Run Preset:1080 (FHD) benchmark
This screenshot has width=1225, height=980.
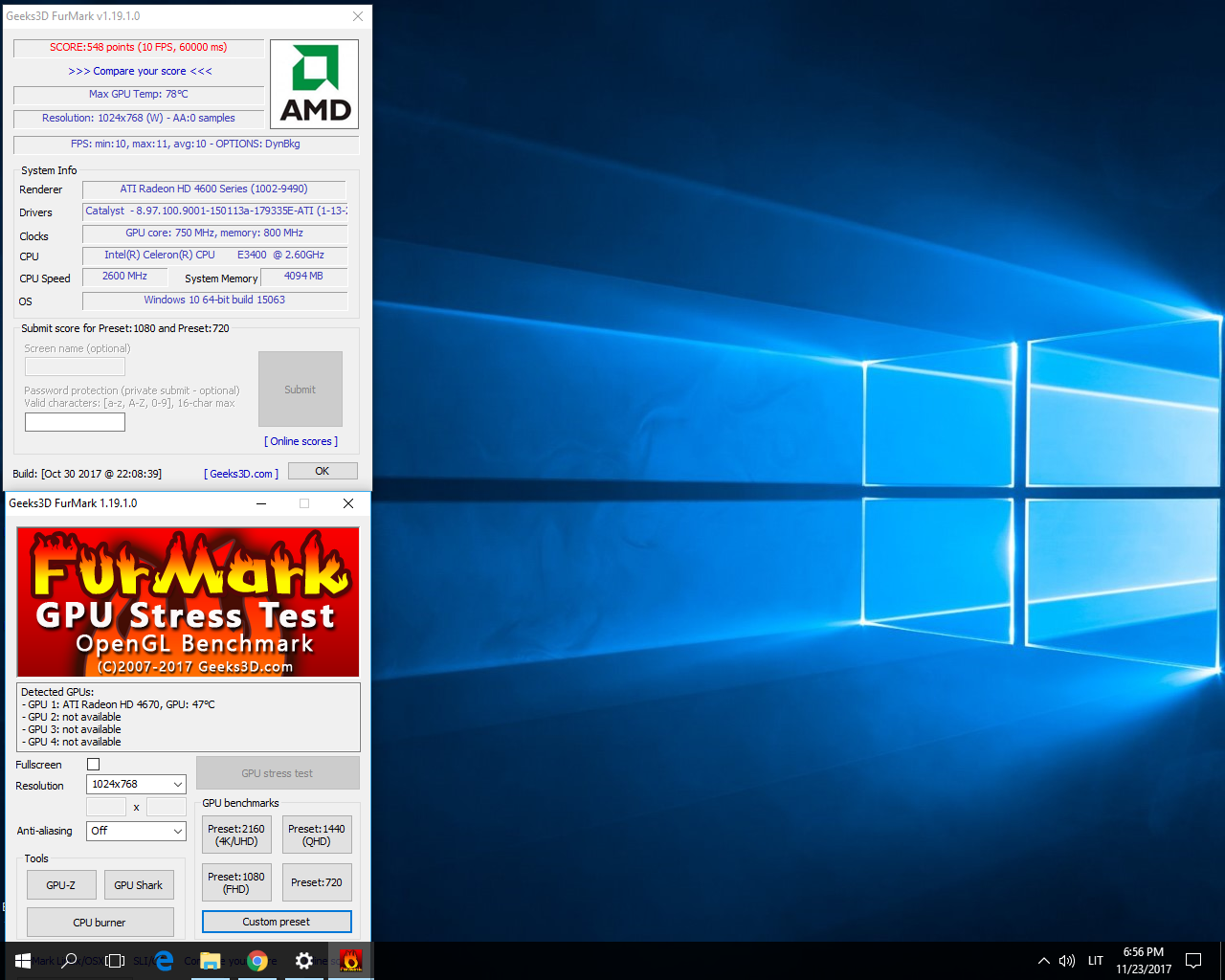point(236,882)
